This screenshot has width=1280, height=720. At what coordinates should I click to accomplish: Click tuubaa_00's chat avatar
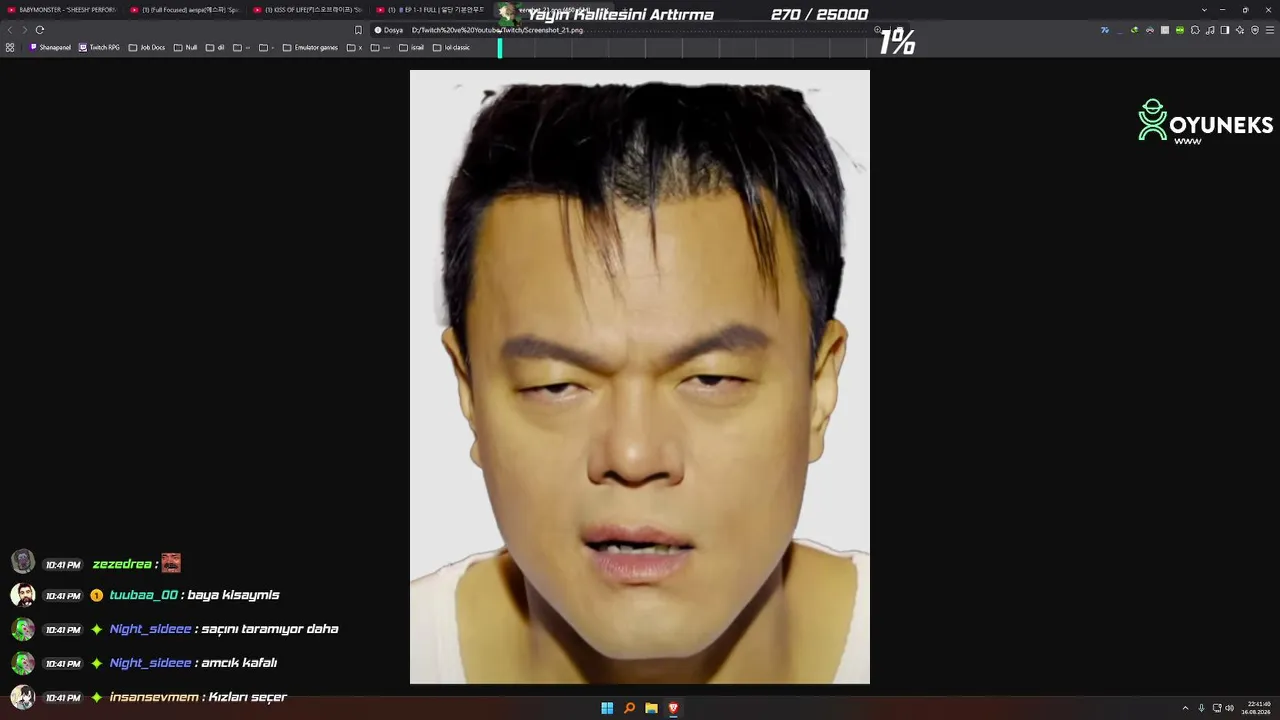point(23,595)
